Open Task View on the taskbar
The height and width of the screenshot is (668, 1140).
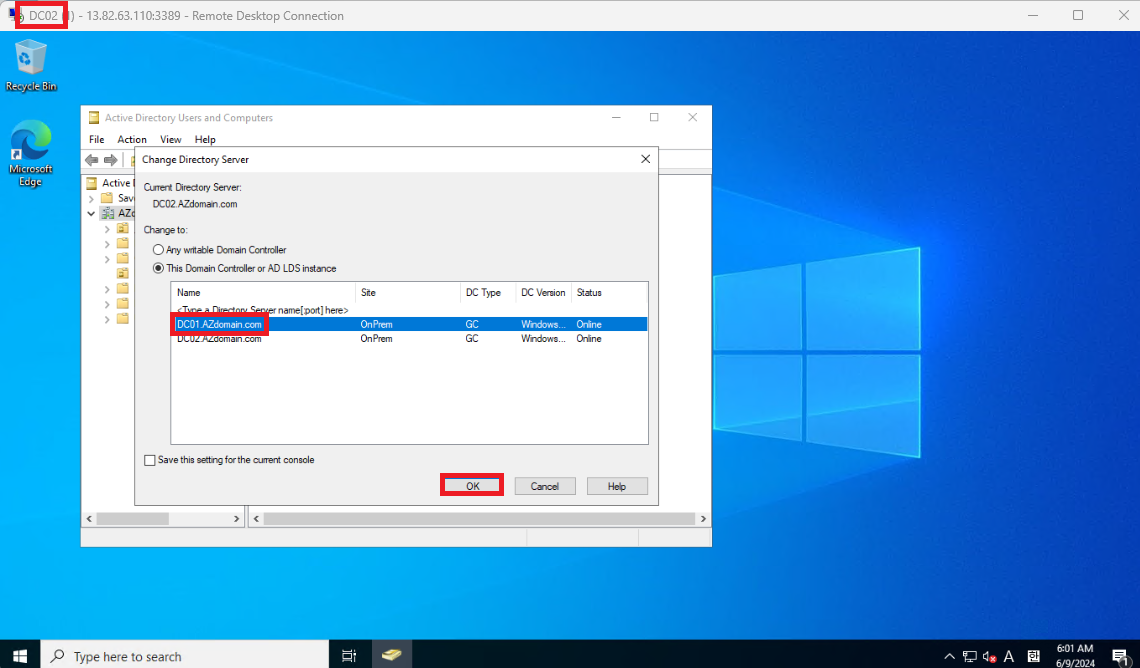[349, 656]
